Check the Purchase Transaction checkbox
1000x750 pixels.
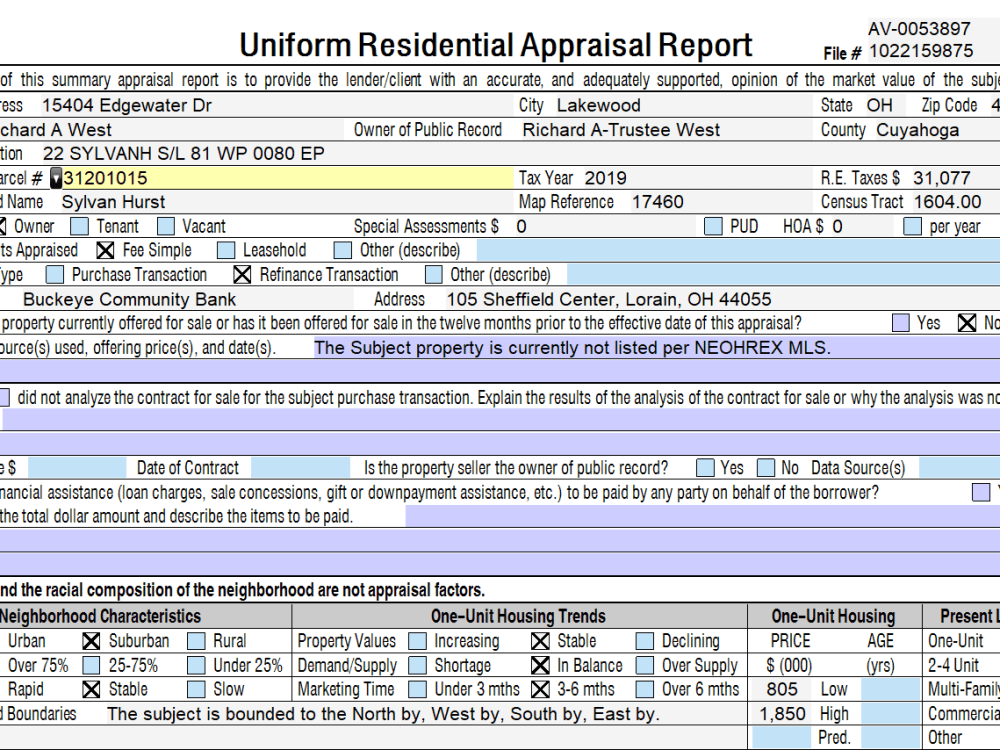(55, 275)
